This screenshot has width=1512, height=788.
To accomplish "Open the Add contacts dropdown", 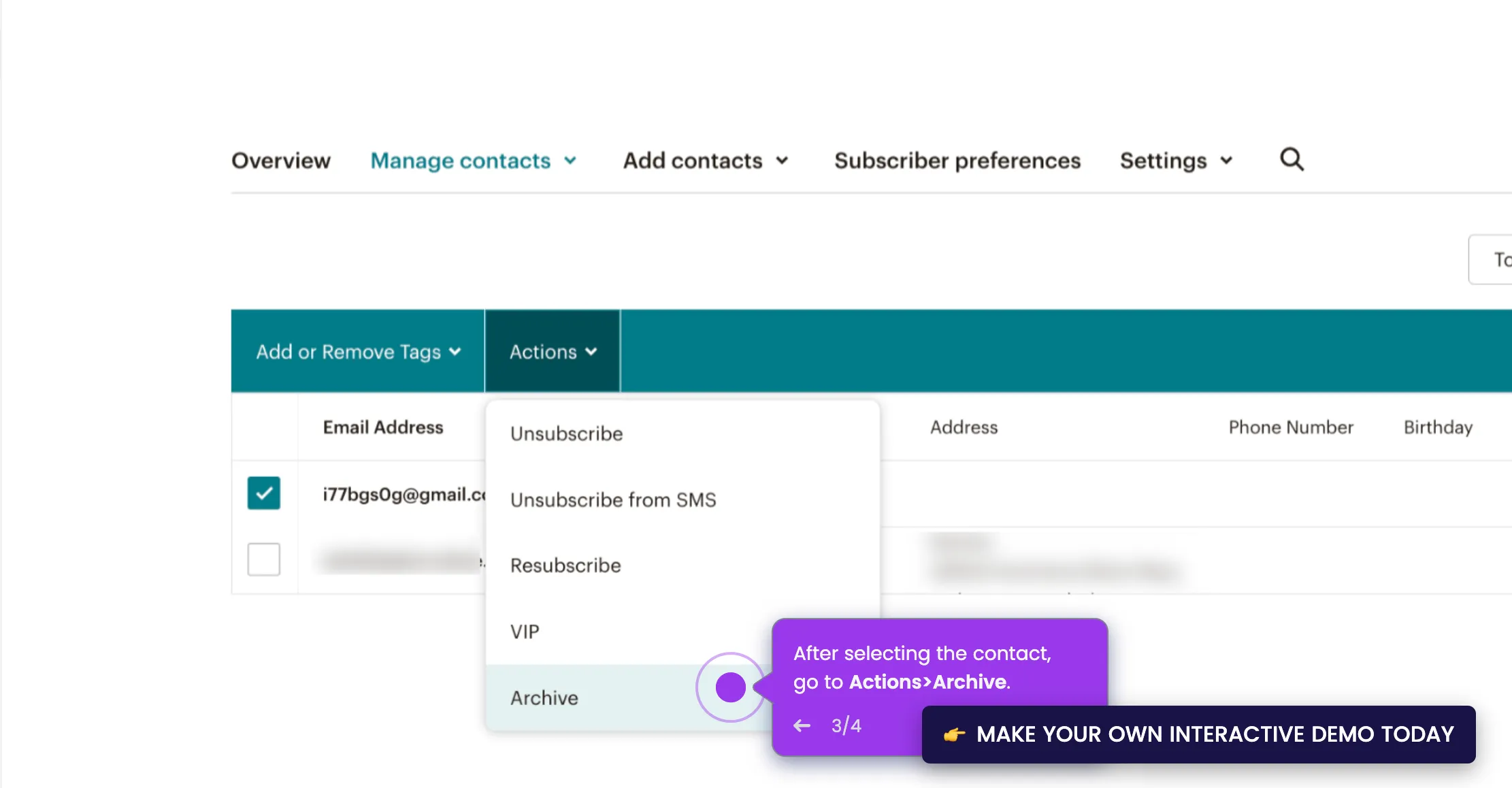I will [x=706, y=161].
